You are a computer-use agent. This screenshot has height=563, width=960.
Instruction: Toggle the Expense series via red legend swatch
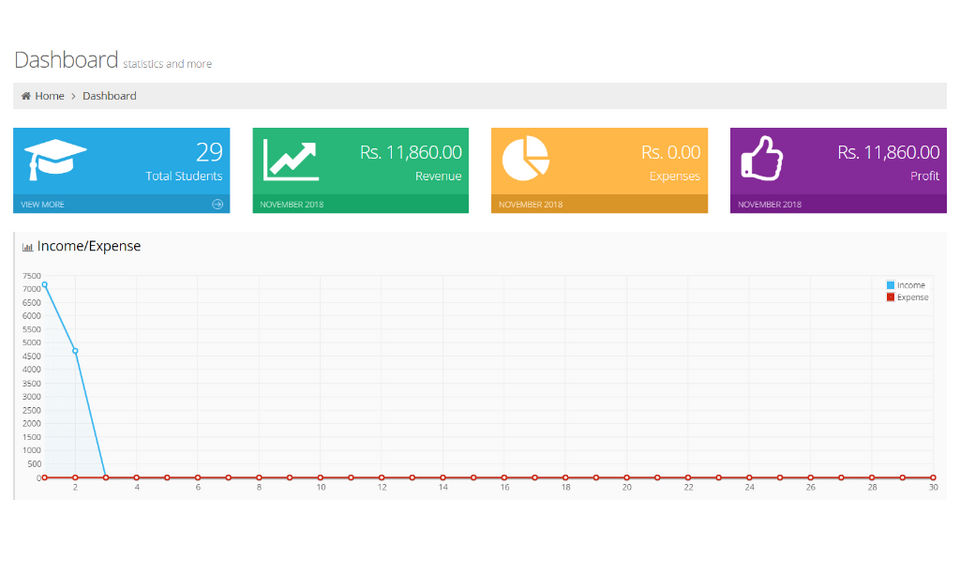point(890,297)
